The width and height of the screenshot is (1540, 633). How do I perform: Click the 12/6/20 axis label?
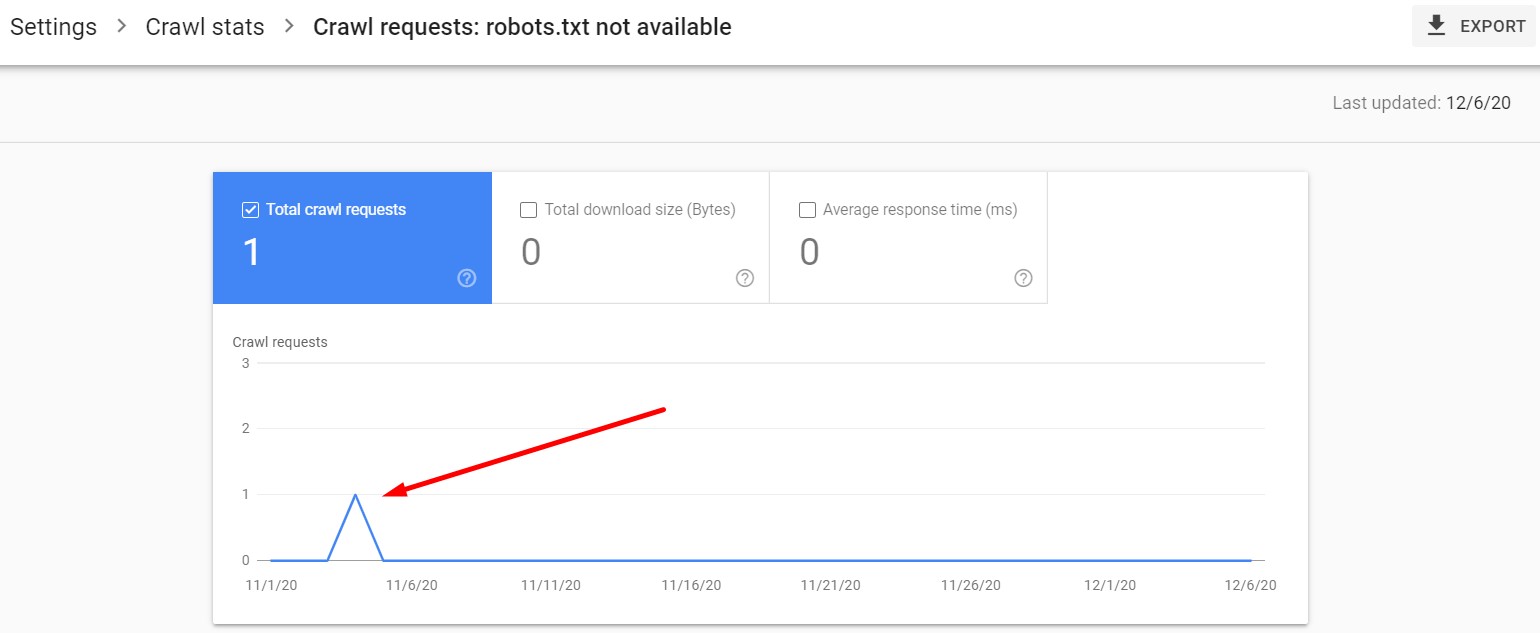point(1251,585)
